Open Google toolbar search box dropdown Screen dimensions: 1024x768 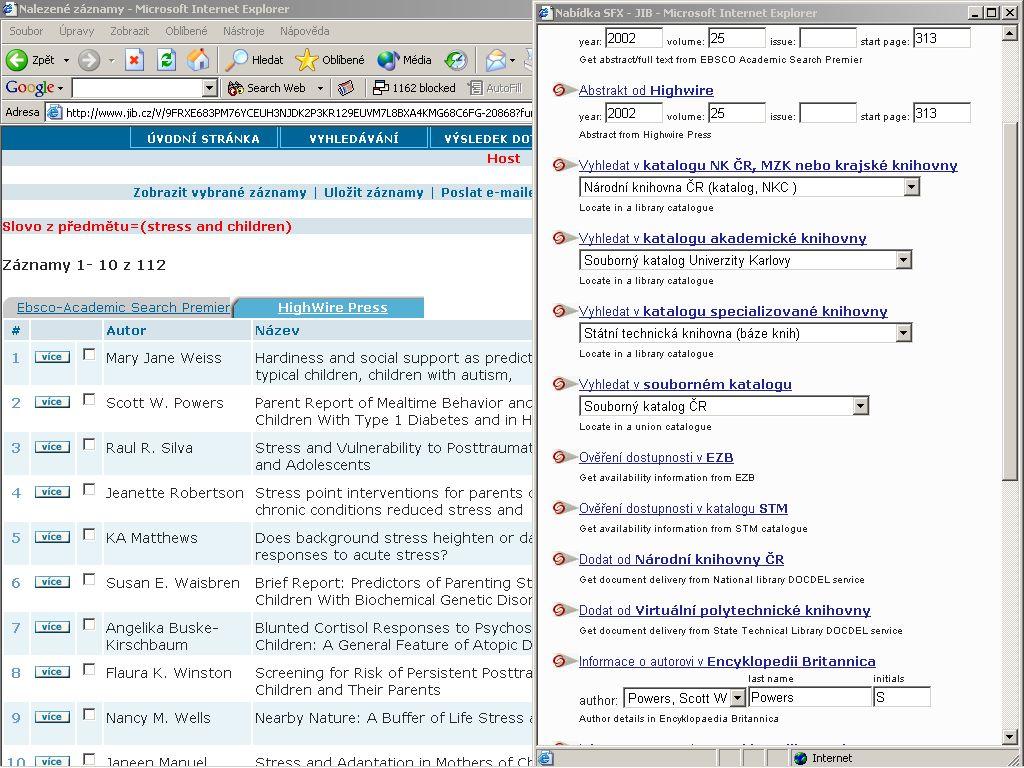(x=210, y=88)
